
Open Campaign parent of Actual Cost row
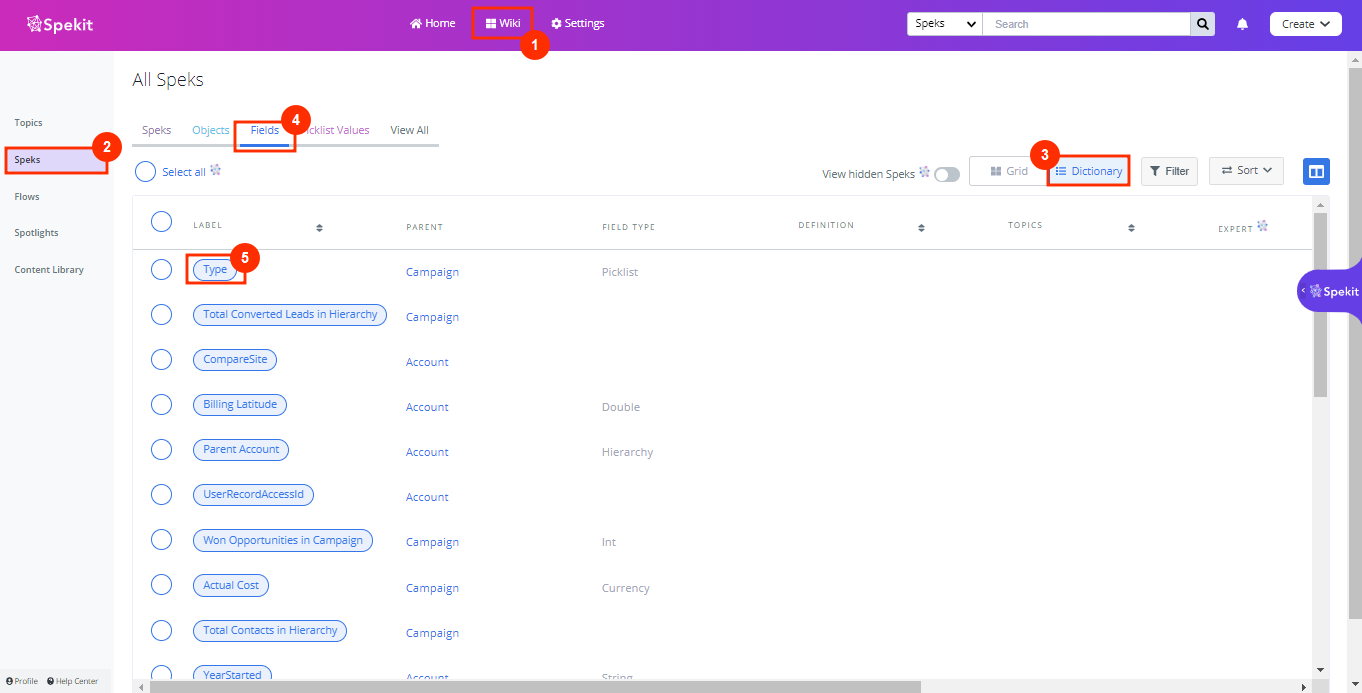432,588
